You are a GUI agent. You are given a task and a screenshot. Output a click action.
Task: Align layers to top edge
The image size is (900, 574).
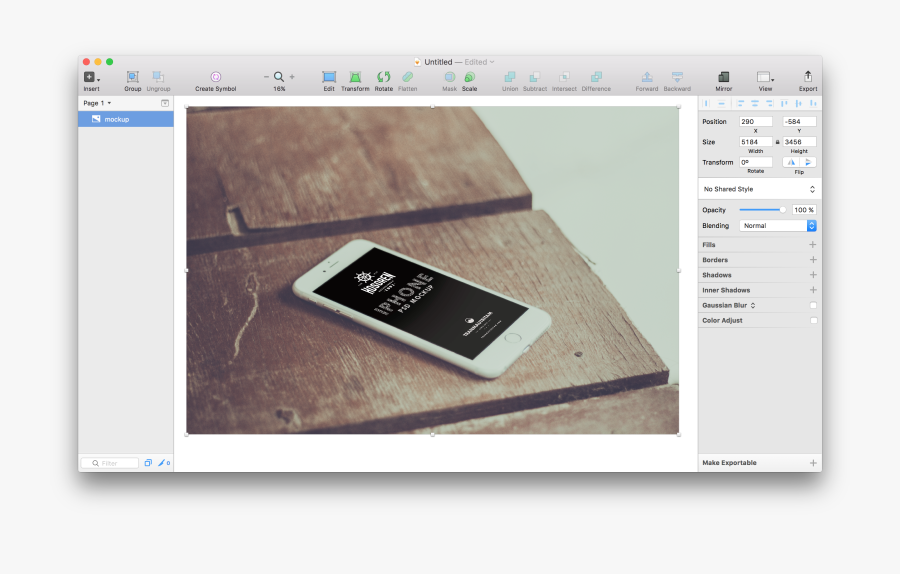pyautogui.click(x=784, y=103)
